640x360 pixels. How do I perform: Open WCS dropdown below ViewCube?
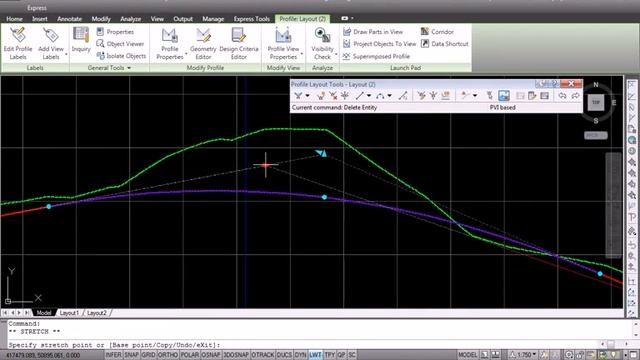coord(596,135)
